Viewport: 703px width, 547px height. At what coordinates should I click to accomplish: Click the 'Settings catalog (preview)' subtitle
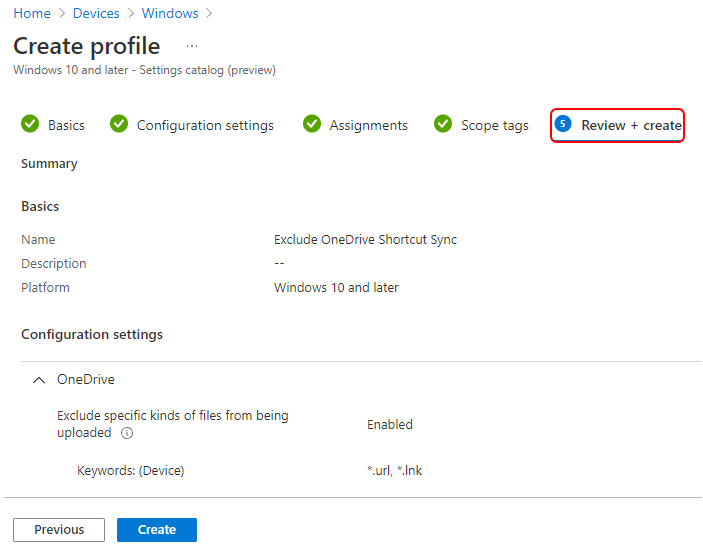pos(208,70)
